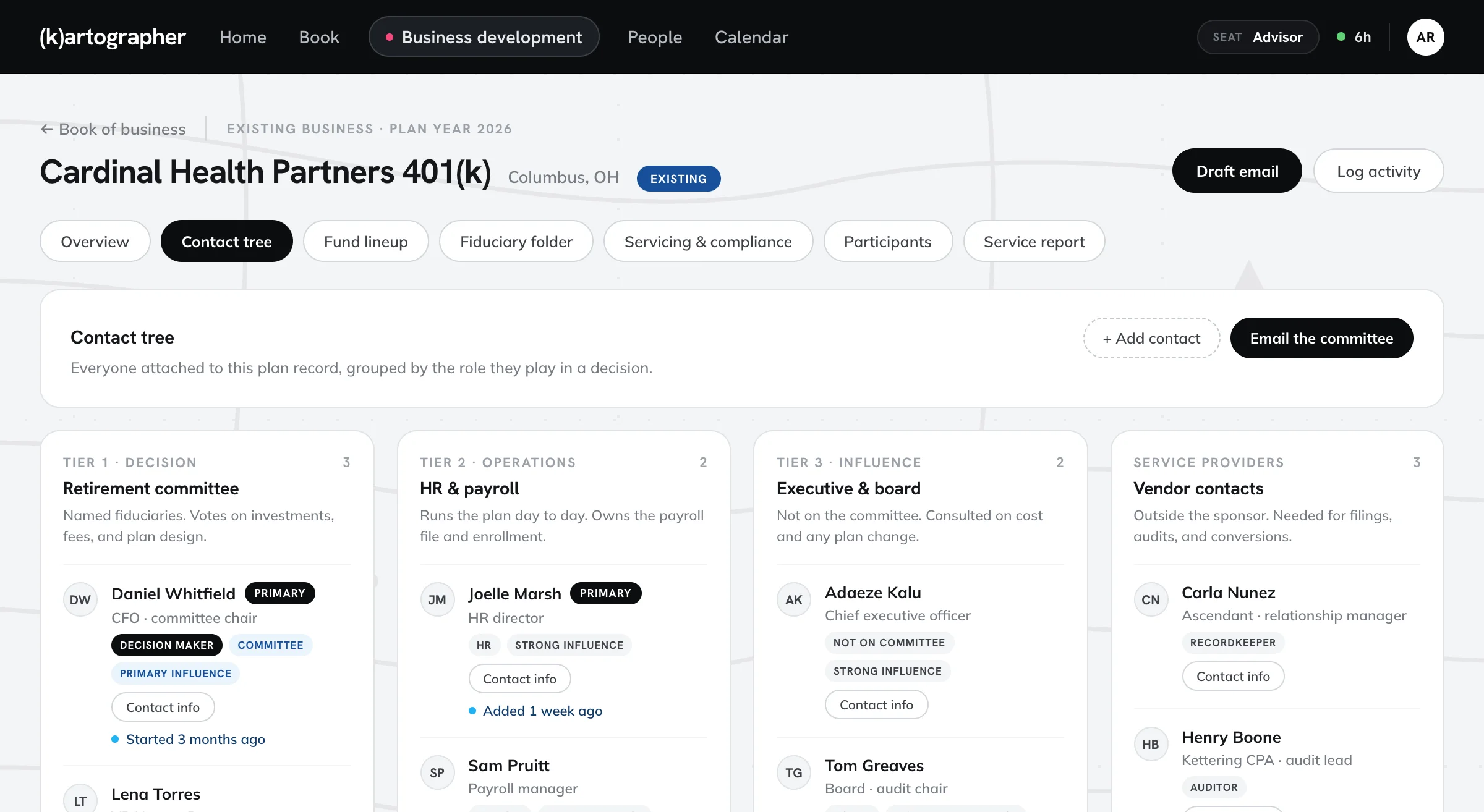This screenshot has width=1484, height=812.
Task: Click the CN avatar for Carla Nunez
Action: [x=1151, y=599]
